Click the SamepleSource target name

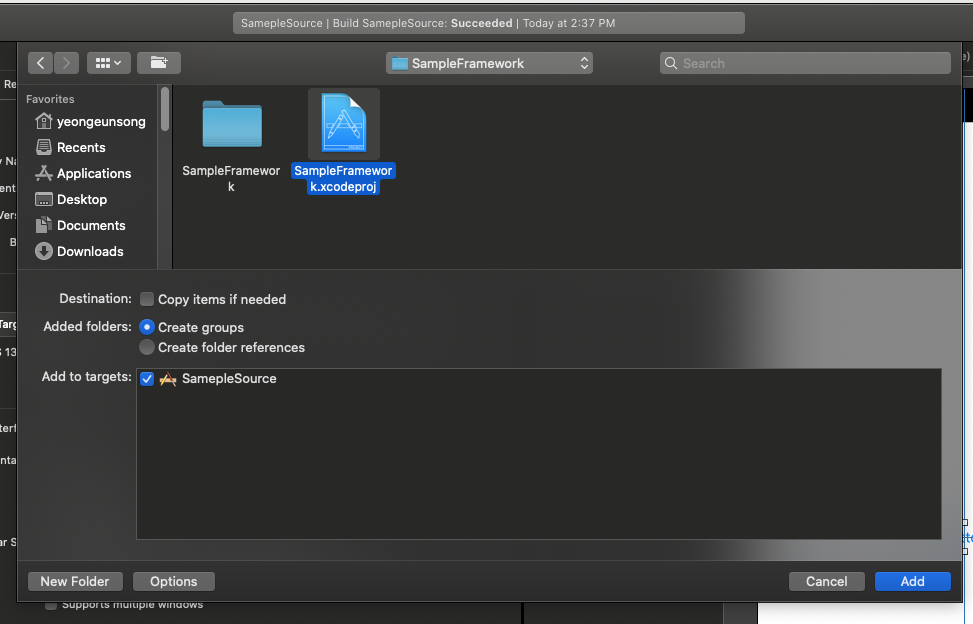pos(229,378)
